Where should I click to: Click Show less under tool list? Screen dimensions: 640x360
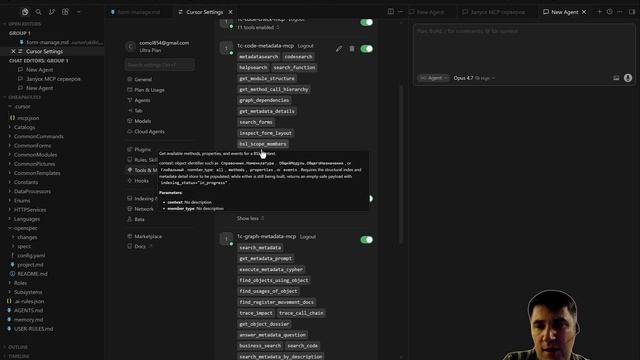click(250, 218)
